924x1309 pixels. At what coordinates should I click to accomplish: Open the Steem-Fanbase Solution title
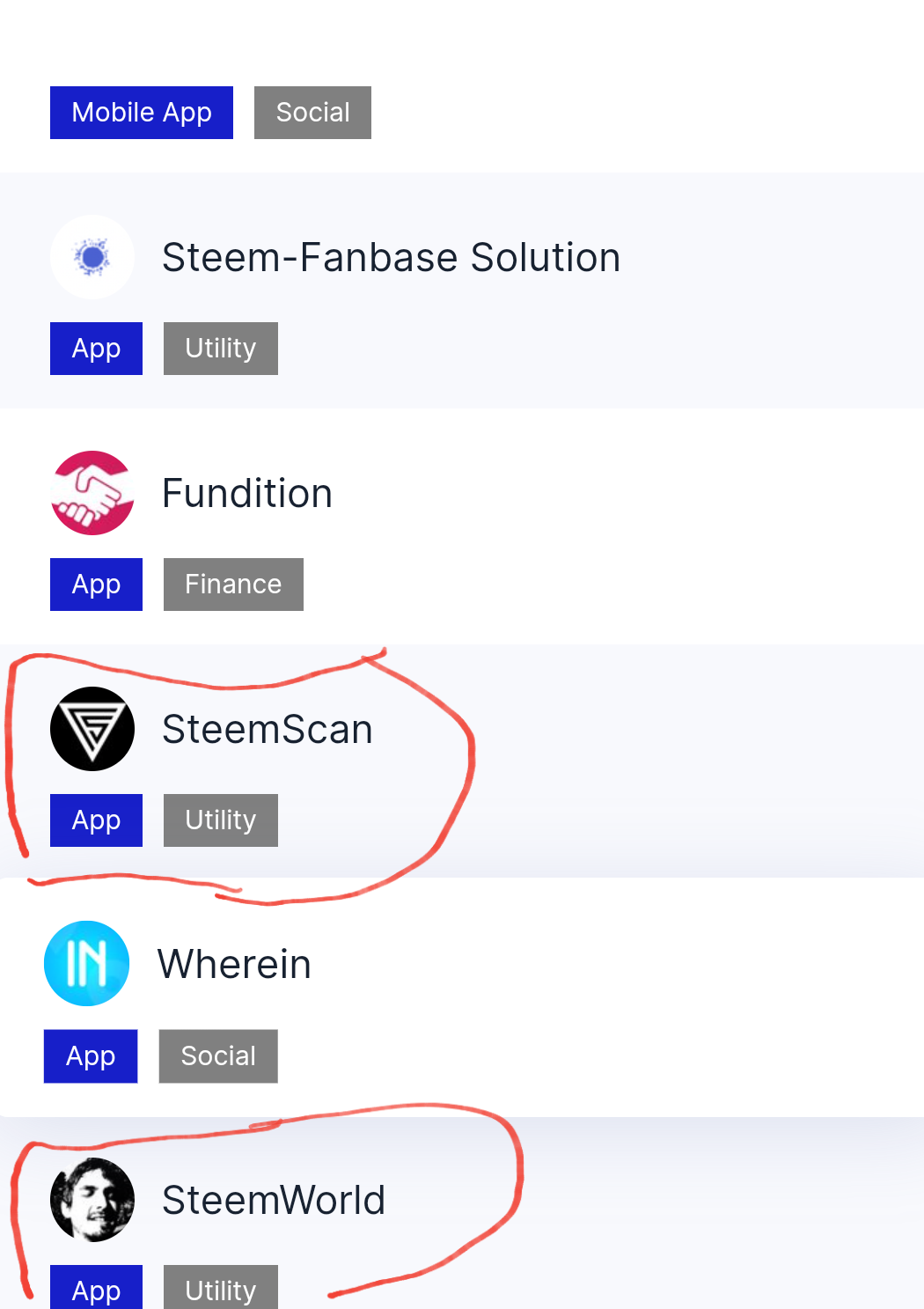point(391,258)
